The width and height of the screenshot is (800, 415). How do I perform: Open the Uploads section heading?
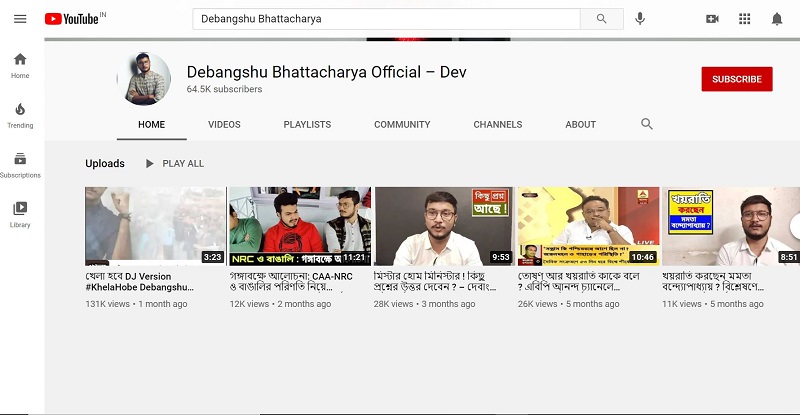point(105,163)
